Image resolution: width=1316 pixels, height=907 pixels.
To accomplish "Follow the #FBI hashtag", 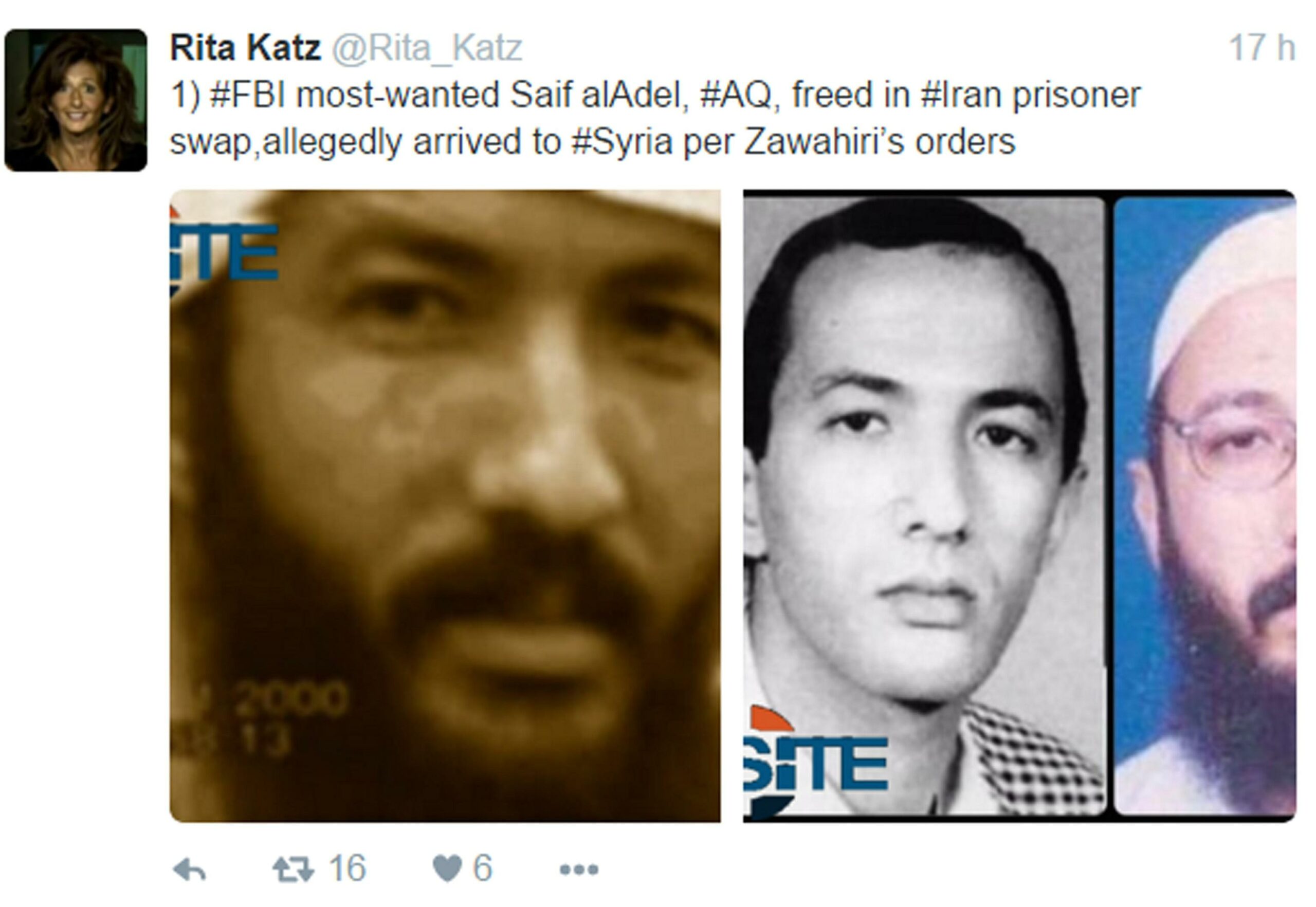I will pos(247,95).
